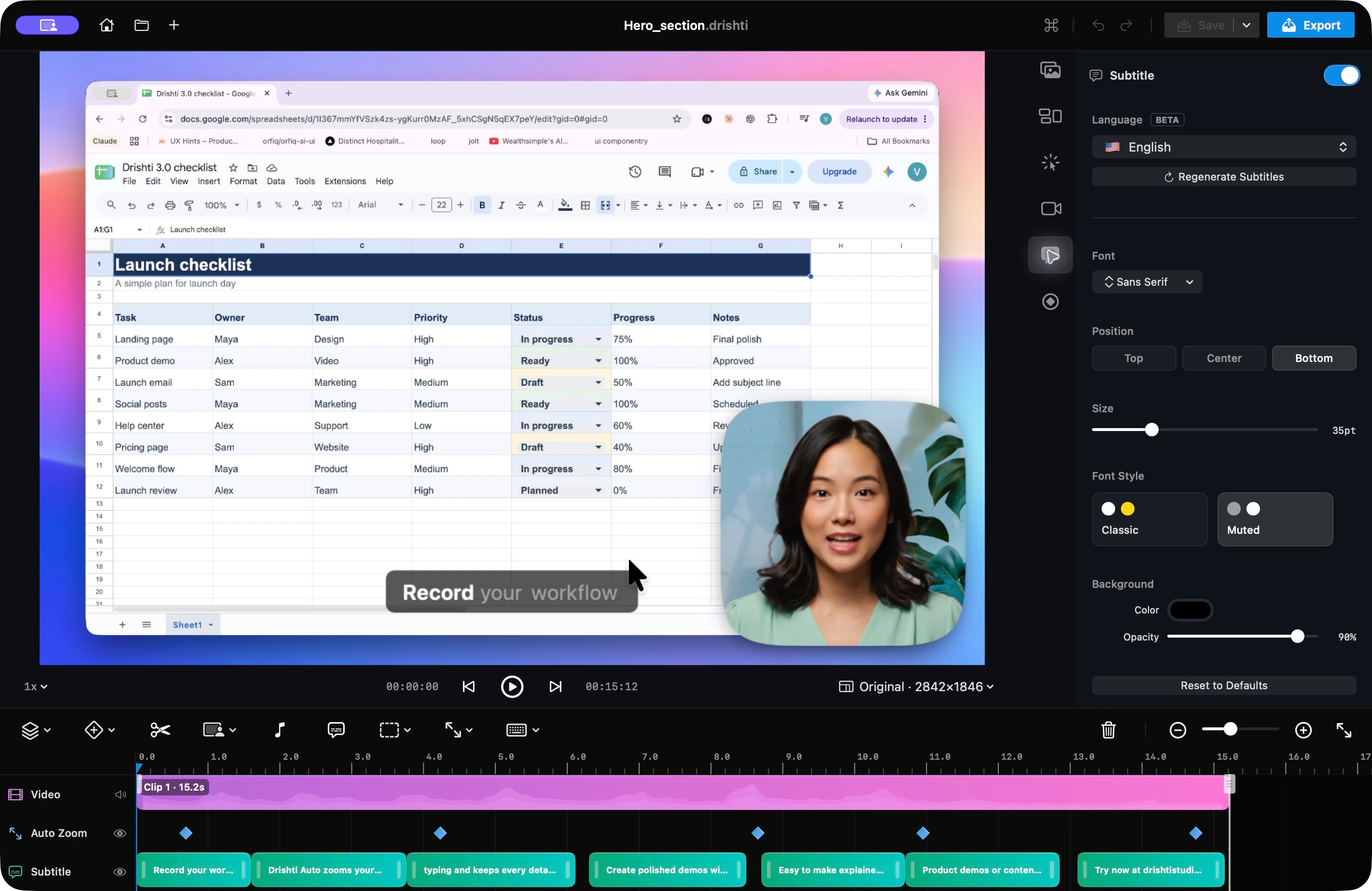1372x891 pixels.
Task: Open Original 2842×1846 resolution dropdown
Action: click(x=916, y=686)
